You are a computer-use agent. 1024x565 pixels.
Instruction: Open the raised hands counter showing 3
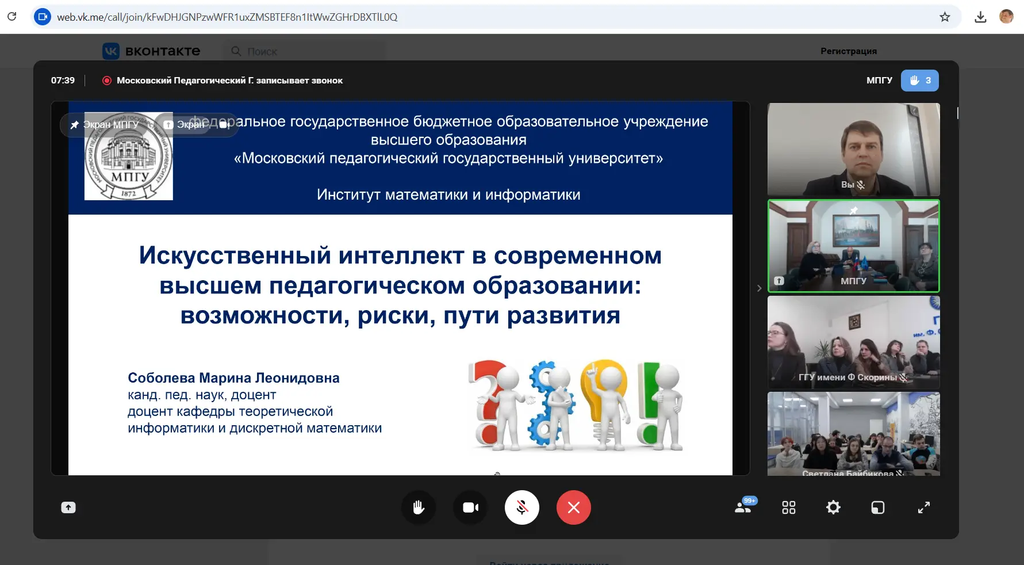(x=919, y=80)
